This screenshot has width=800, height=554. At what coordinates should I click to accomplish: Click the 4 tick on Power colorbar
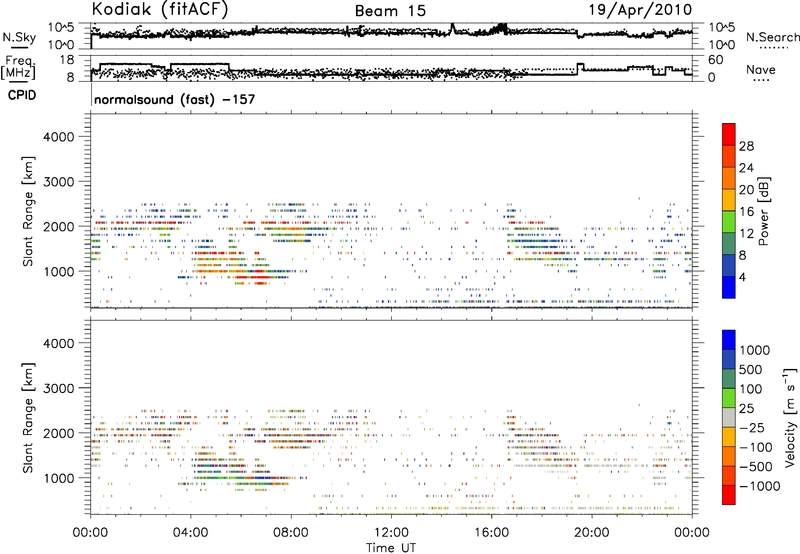(x=742, y=277)
